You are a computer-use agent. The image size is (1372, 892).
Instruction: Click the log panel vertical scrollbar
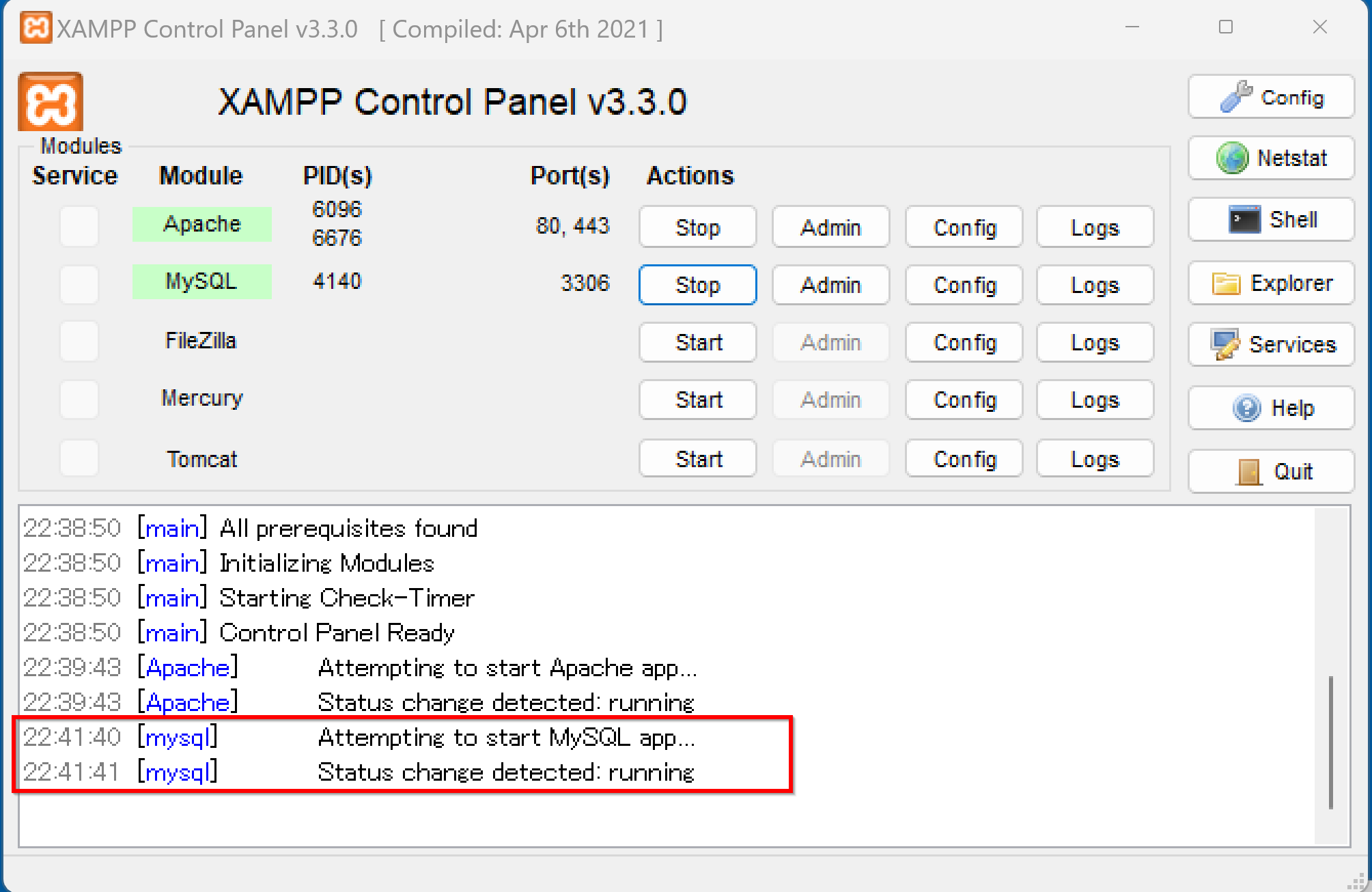click(1331, 742)
